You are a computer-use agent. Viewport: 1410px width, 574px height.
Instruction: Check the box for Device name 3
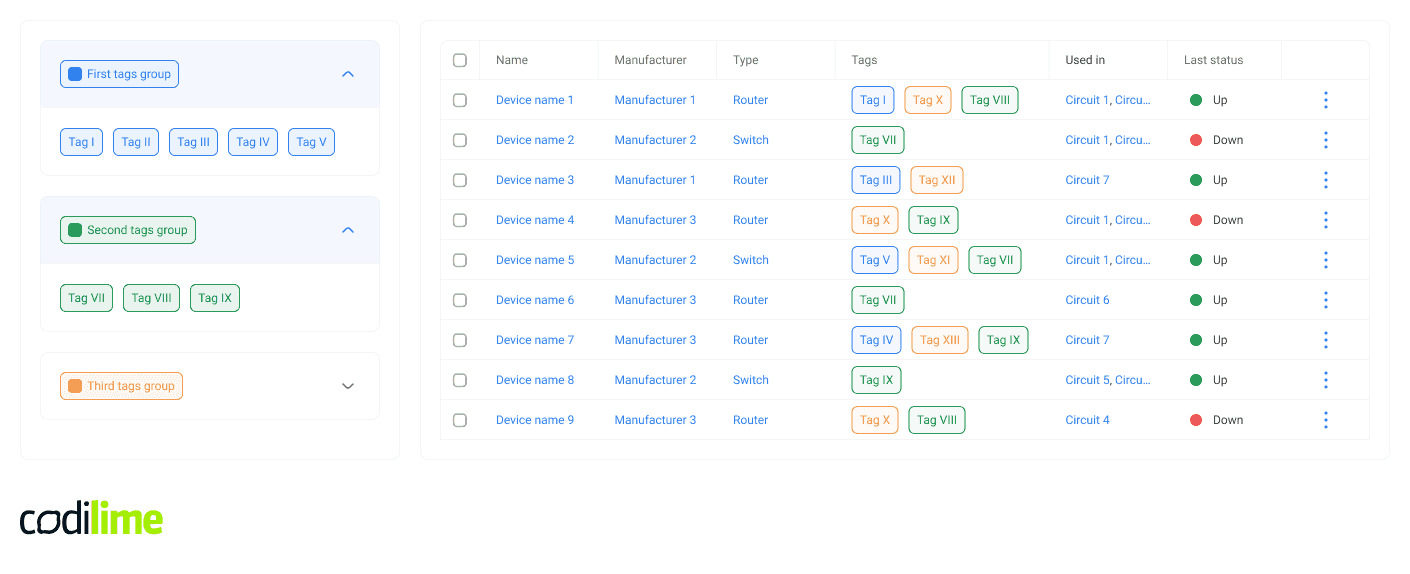pyautogui.click(x=460, y=180)
